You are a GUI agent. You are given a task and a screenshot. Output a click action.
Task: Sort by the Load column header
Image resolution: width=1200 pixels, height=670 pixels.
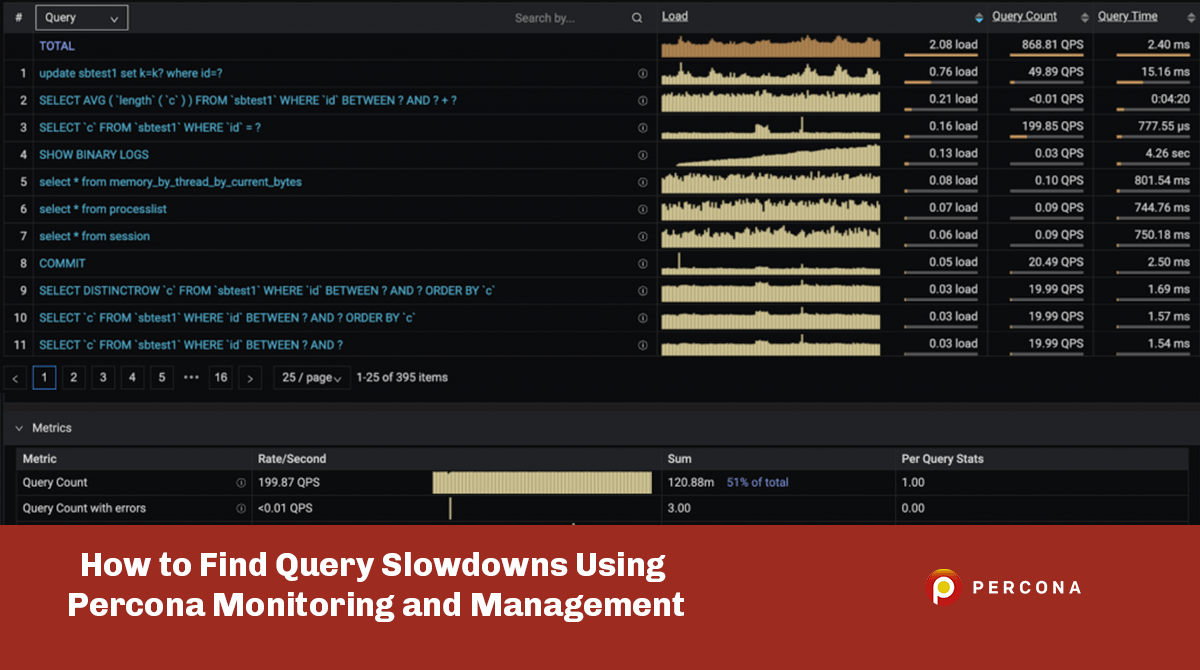(x=675, y=16)
